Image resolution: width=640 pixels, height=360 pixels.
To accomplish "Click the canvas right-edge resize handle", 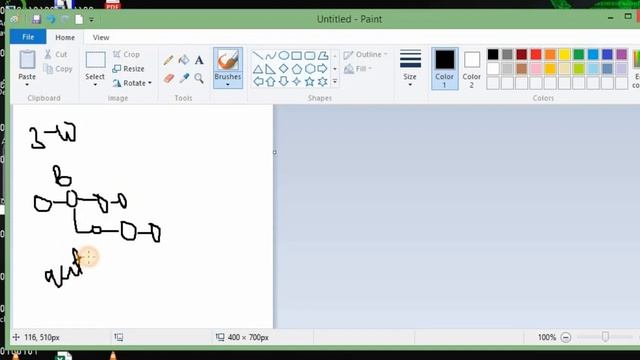I will click(275, 153).
